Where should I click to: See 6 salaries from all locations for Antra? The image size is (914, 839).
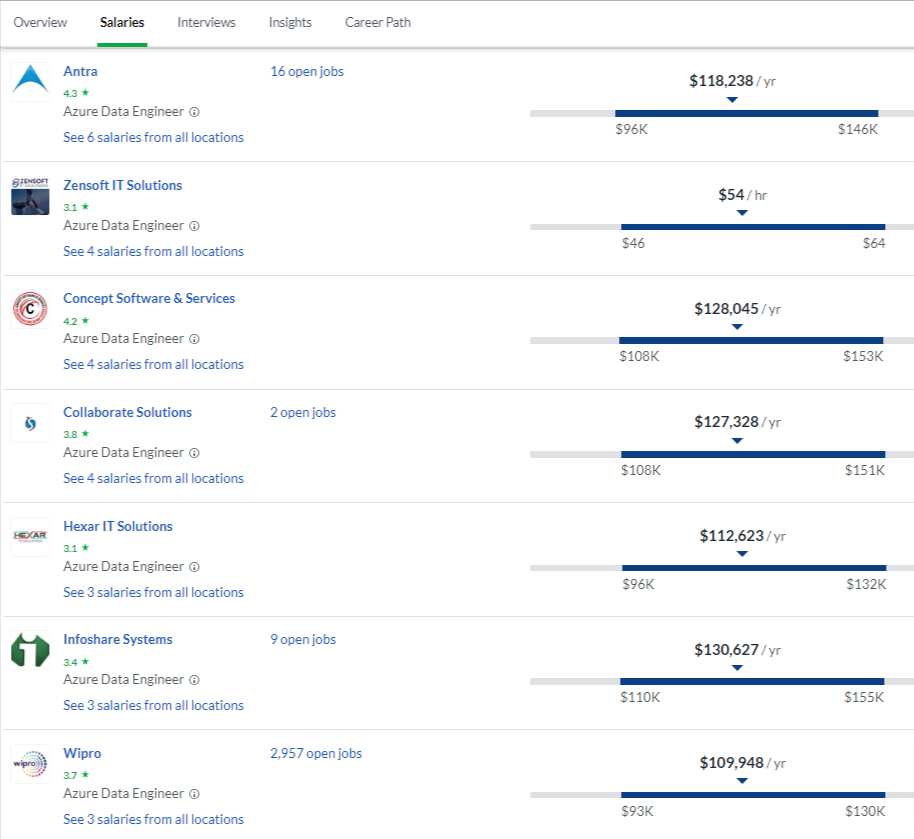pos(153,137)
